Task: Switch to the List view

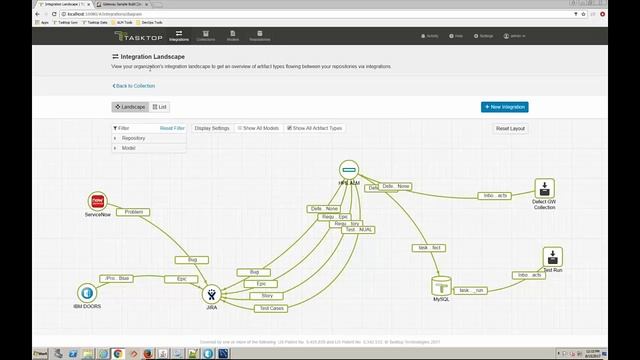Action: tap(160, 107)
